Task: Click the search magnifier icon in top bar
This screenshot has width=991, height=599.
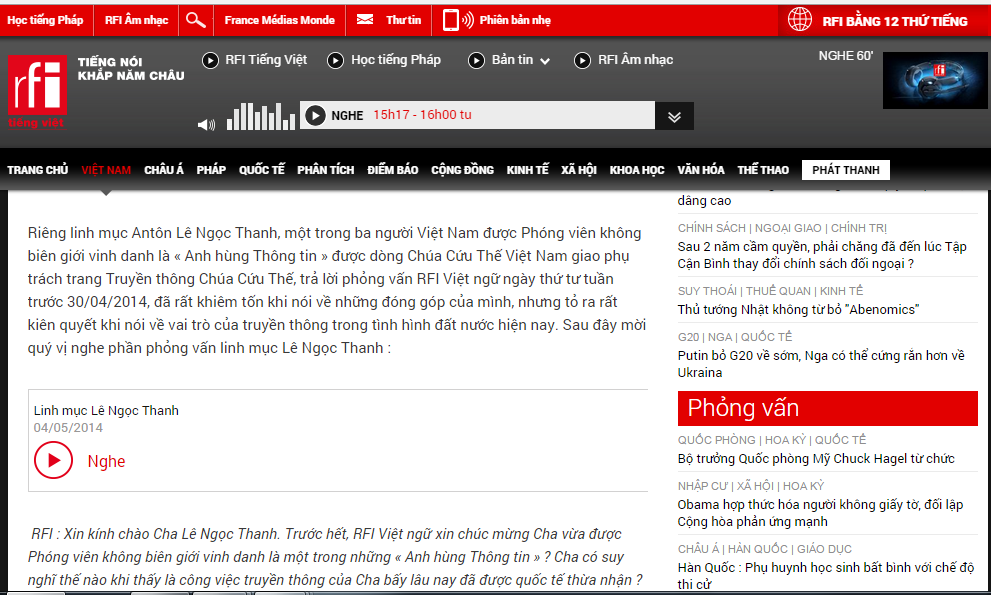Action: (196, 20)
